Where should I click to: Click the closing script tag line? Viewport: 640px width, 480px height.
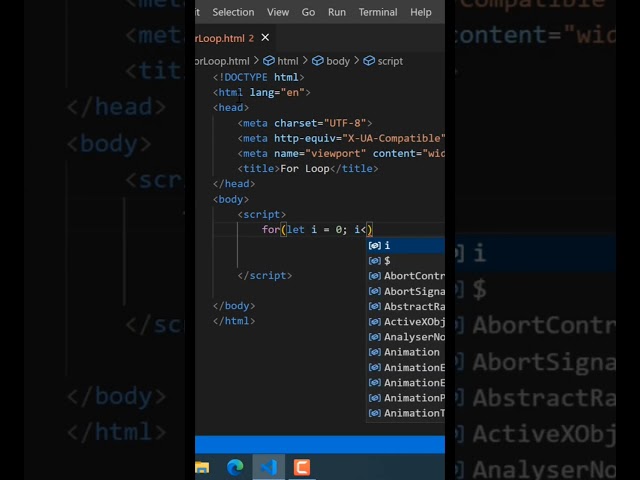click(264, 276)
